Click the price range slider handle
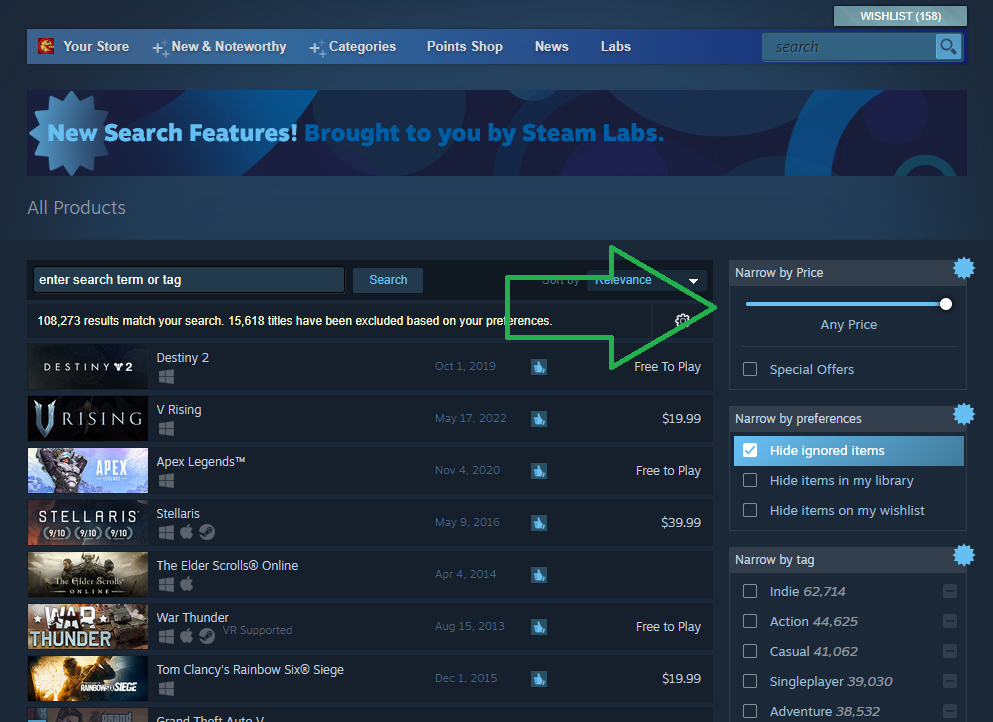Image resolution: width=993 pixels, height=722 pixels. tap(946, 304)
